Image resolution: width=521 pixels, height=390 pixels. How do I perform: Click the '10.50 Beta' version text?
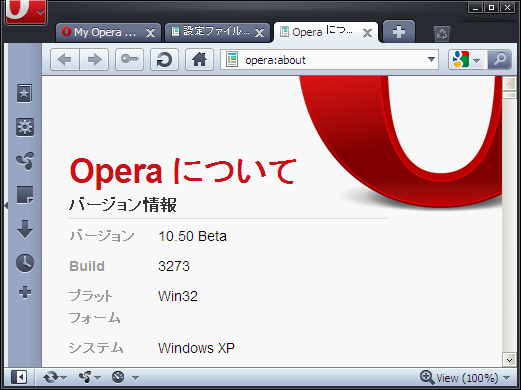point(192,236)
